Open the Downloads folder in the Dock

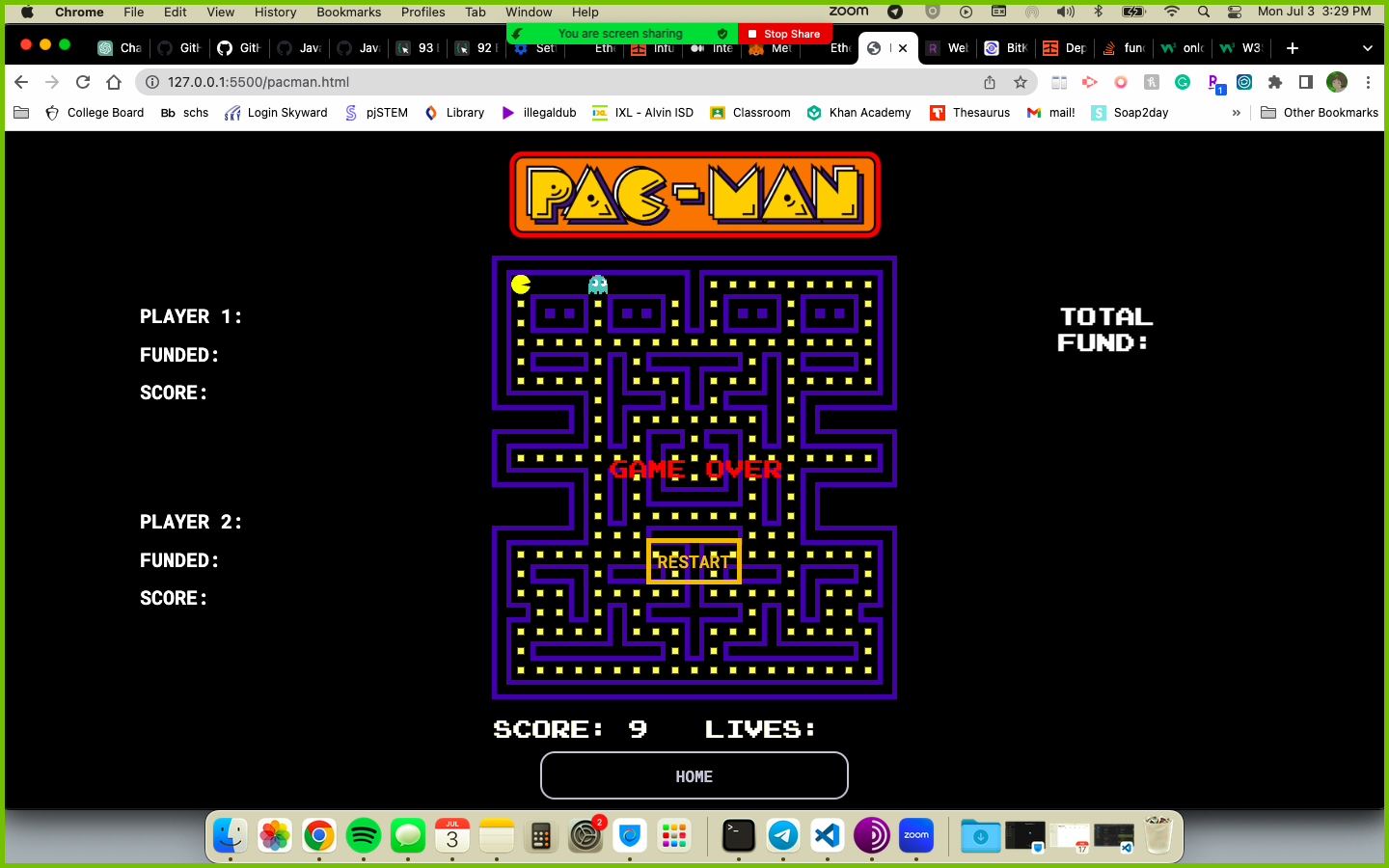tap(980, 835)
